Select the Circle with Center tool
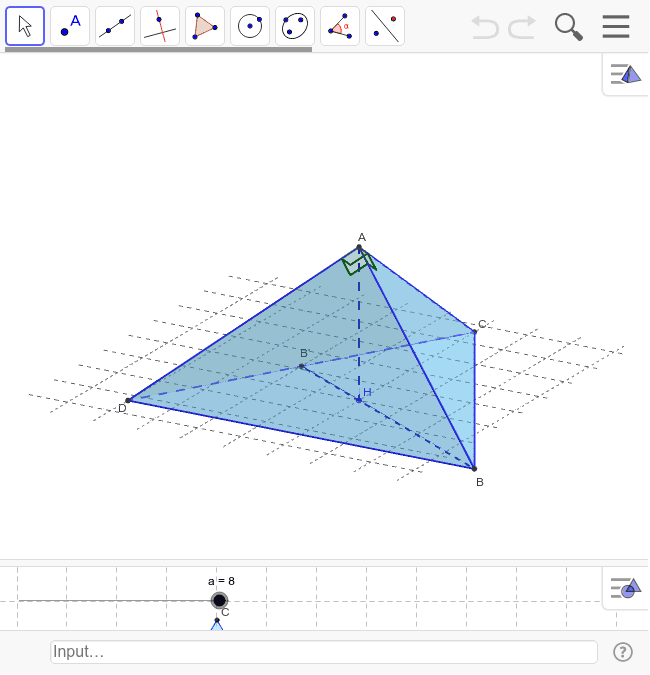Screen dimensions: 650x675 [250, 26]
